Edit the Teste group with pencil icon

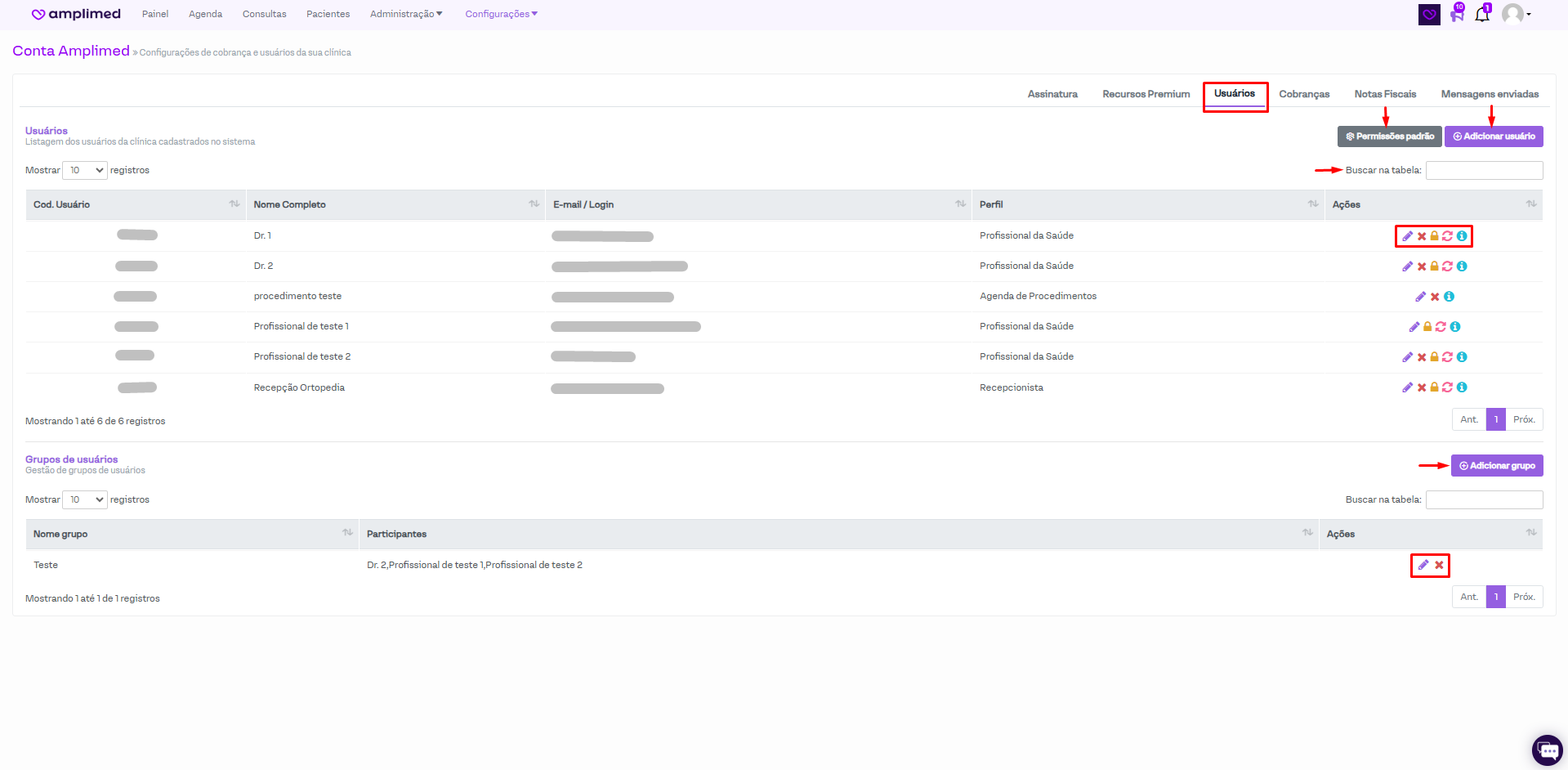pyautogui.click(x=1423, y=565)
